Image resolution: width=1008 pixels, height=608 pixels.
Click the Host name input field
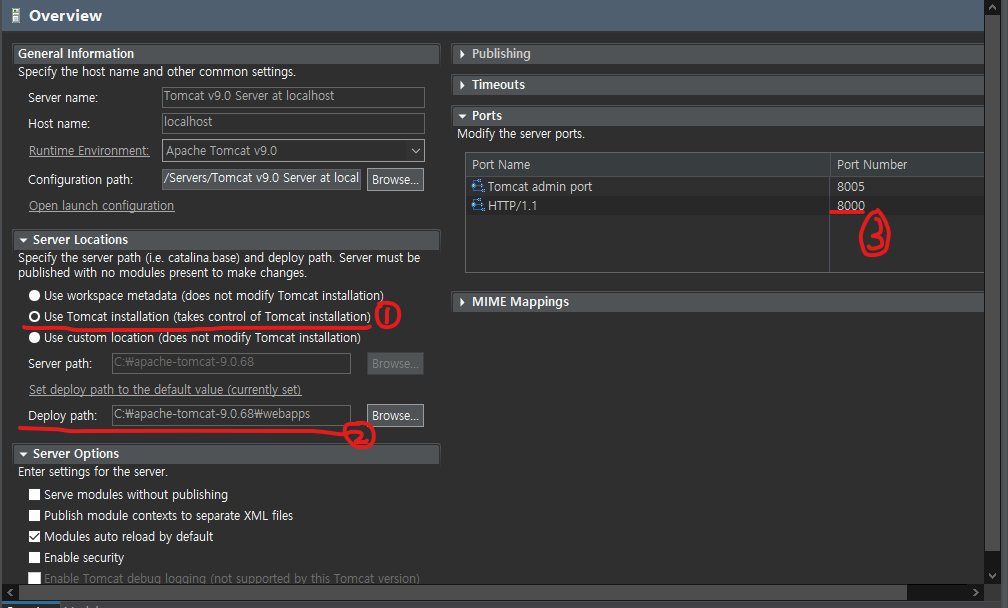[293, 123]
